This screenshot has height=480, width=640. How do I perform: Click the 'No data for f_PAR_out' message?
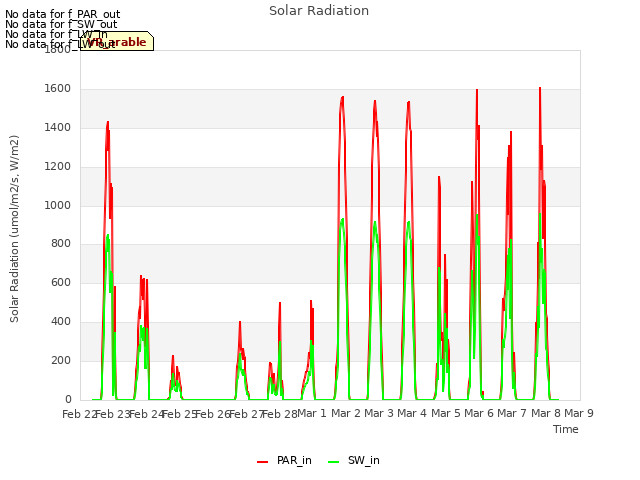pos(62,14)
